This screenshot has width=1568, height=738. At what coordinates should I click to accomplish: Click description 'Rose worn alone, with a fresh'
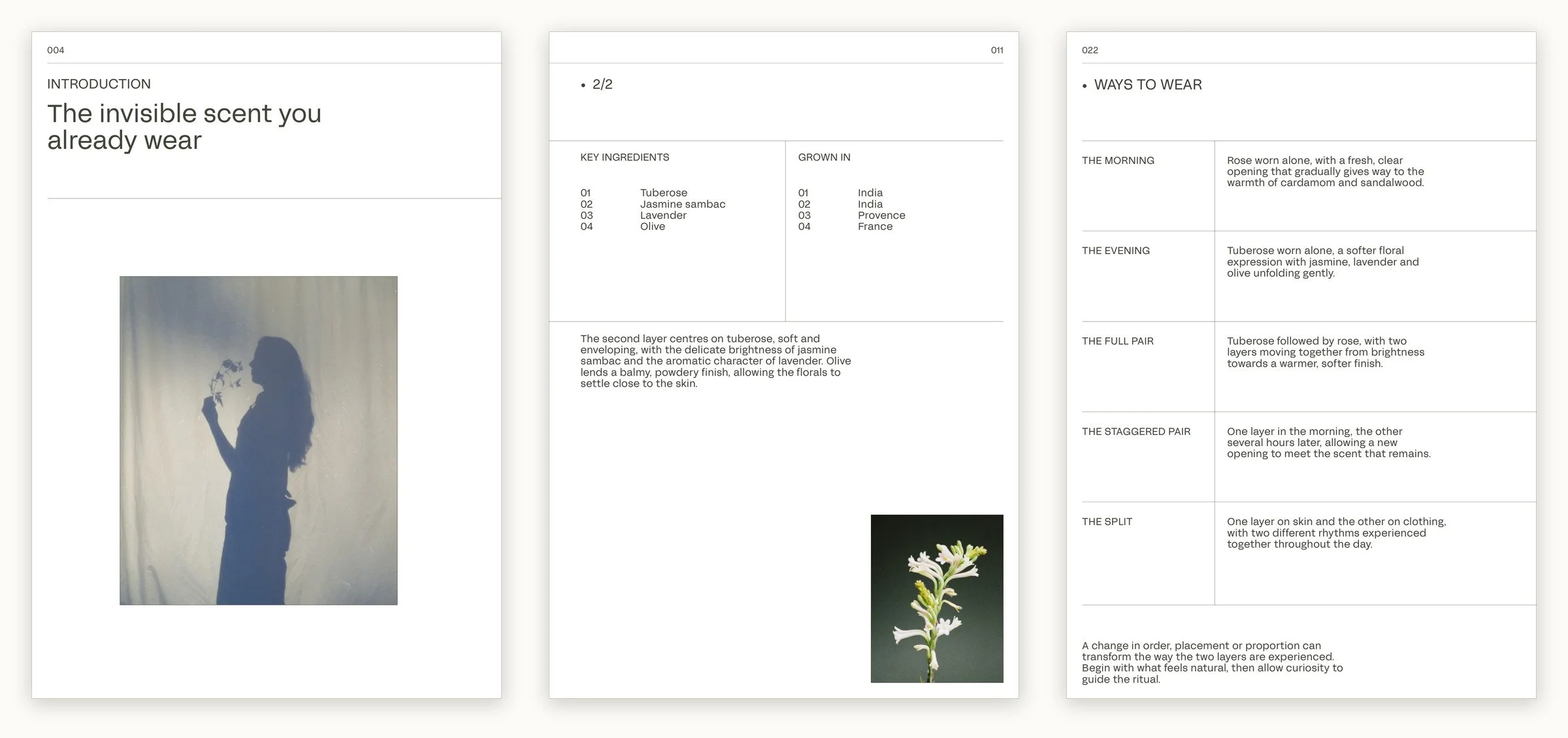point(1326,172)
